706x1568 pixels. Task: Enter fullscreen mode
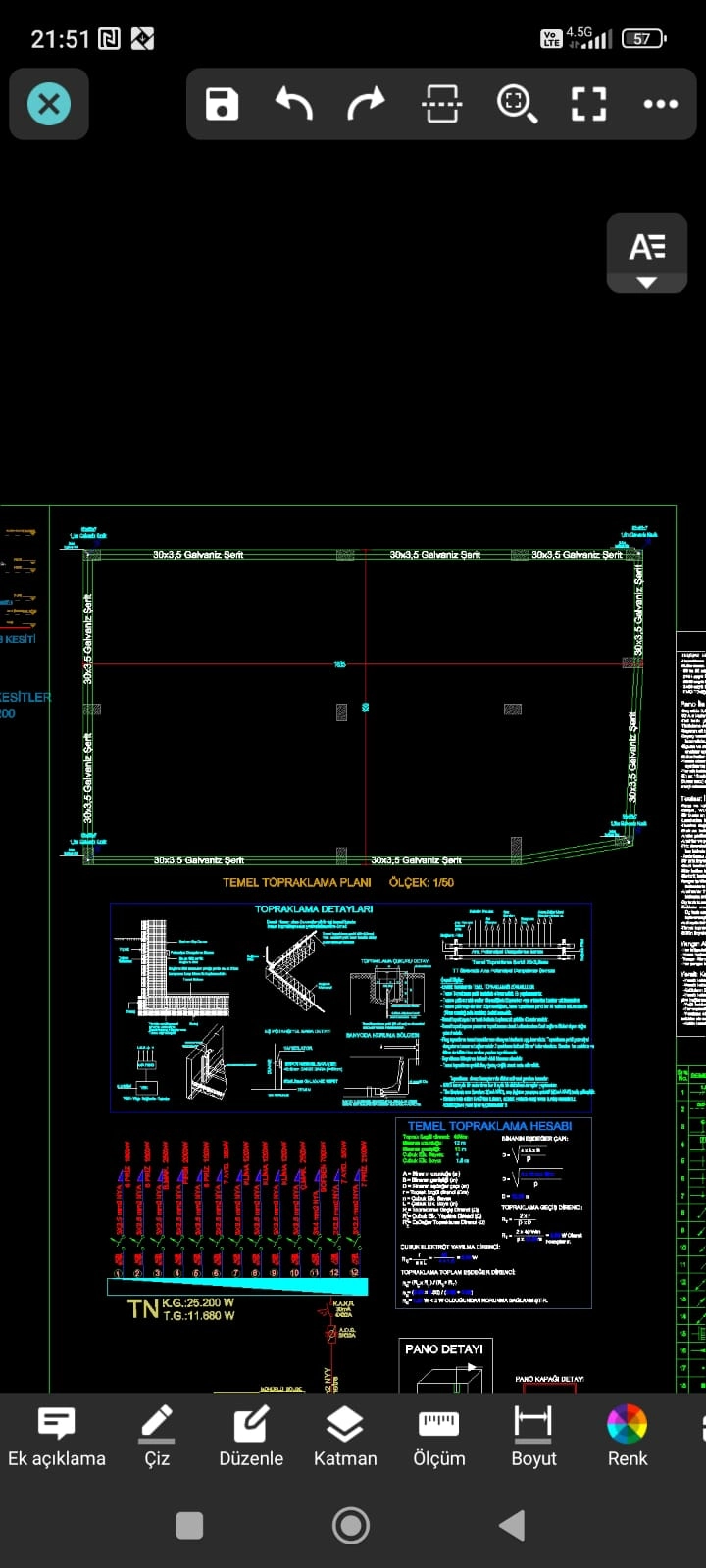(x=588, y=104)
